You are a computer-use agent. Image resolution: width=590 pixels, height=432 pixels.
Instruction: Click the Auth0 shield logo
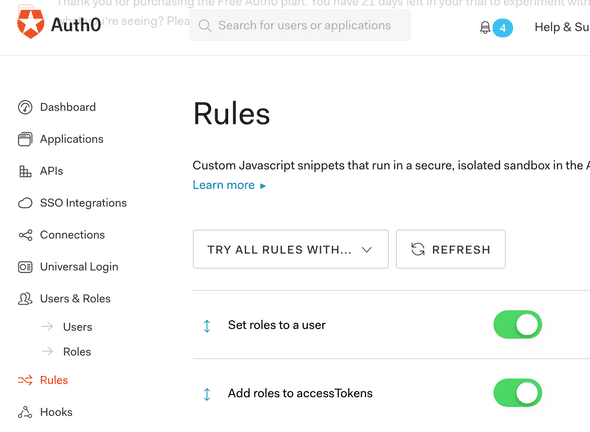coord(30,24)
